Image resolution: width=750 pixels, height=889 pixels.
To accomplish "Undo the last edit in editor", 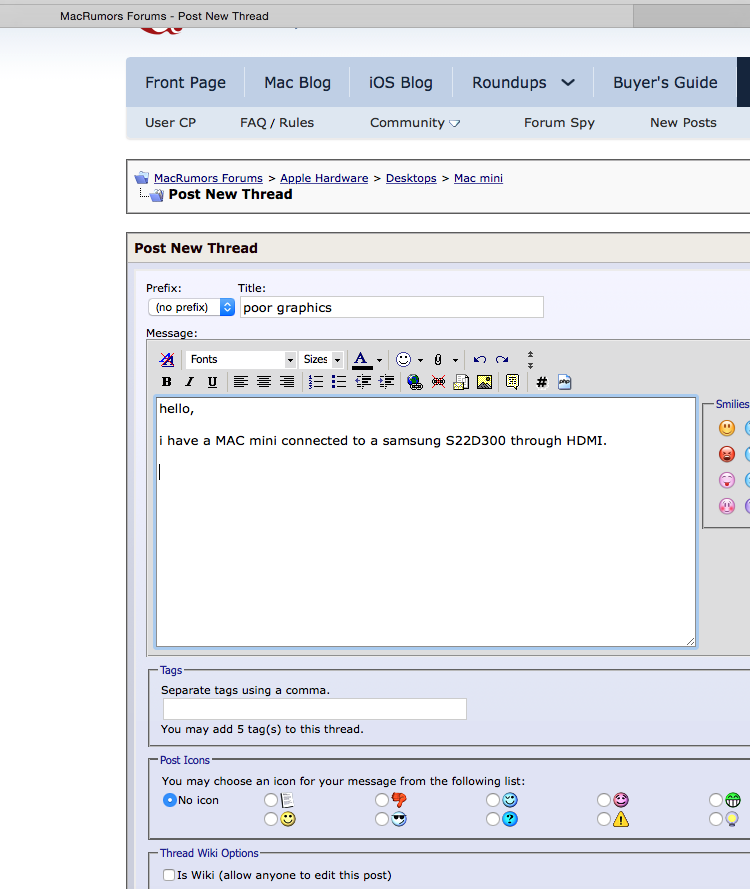I will click(480, 359).
